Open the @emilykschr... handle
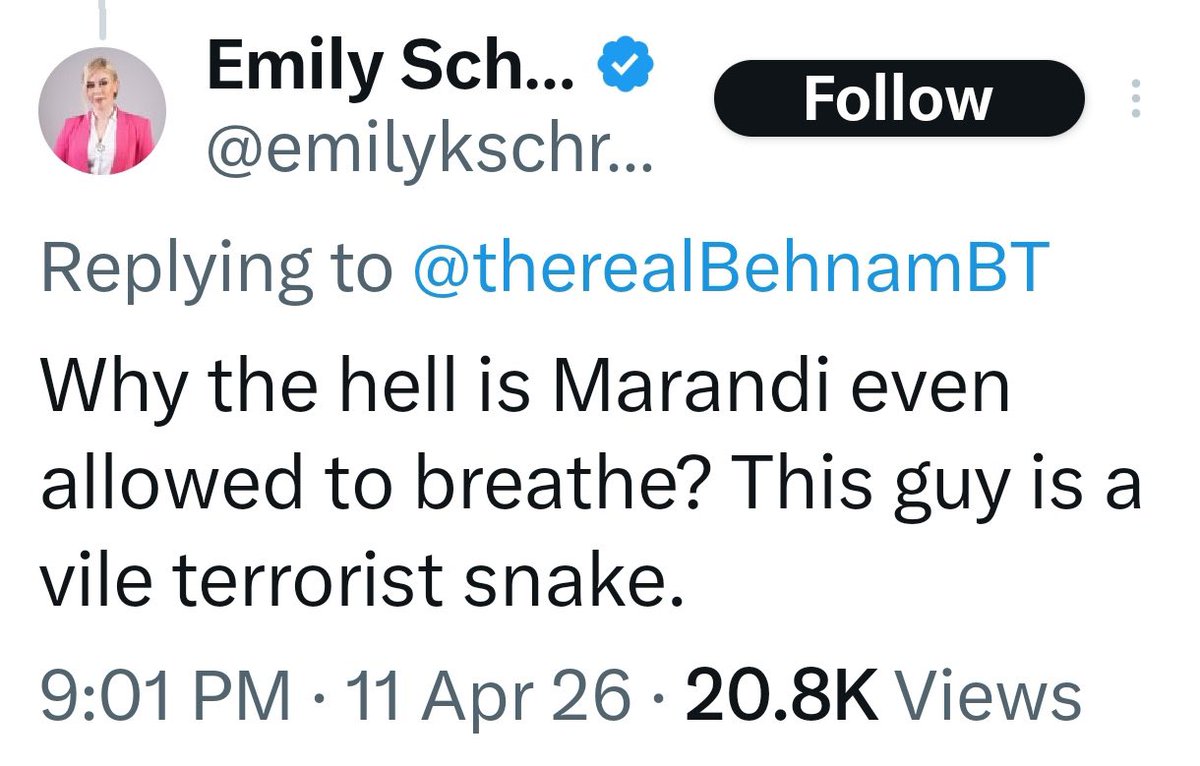Image resolution: width=1200 pixels, height=766 pixels. click(x=430, y=150)
